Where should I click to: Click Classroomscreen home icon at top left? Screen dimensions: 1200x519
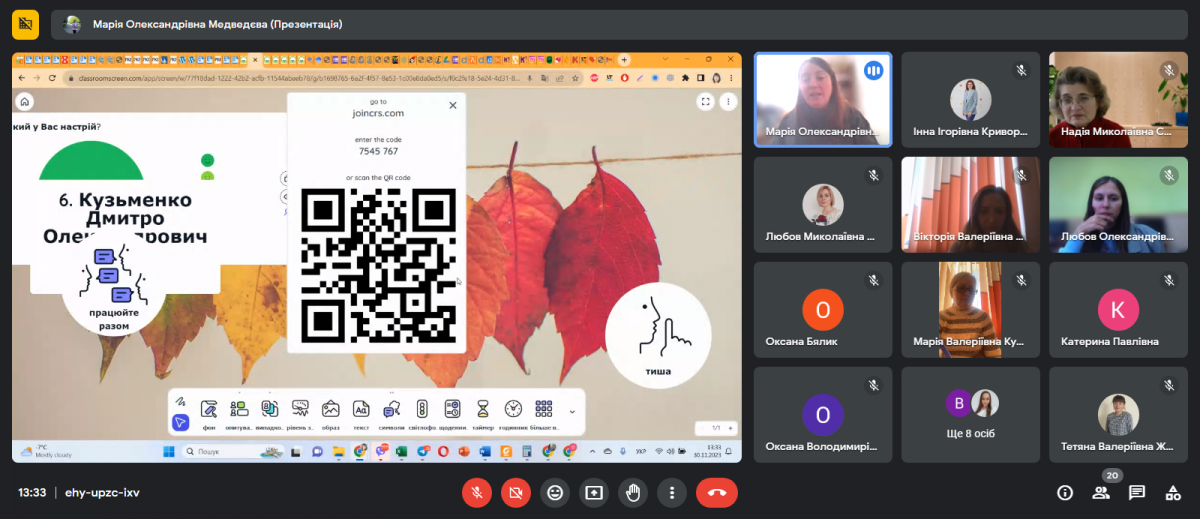point(25,101)
